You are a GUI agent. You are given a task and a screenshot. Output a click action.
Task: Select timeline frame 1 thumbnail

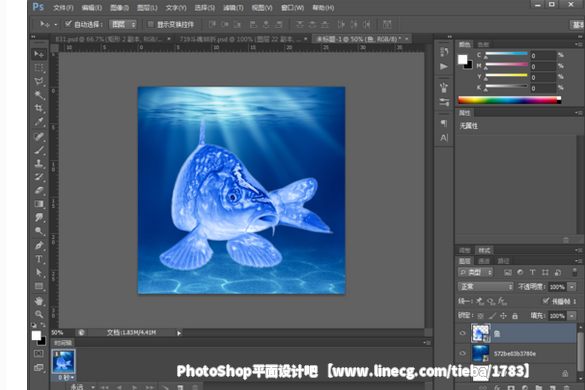pos(63,361)
